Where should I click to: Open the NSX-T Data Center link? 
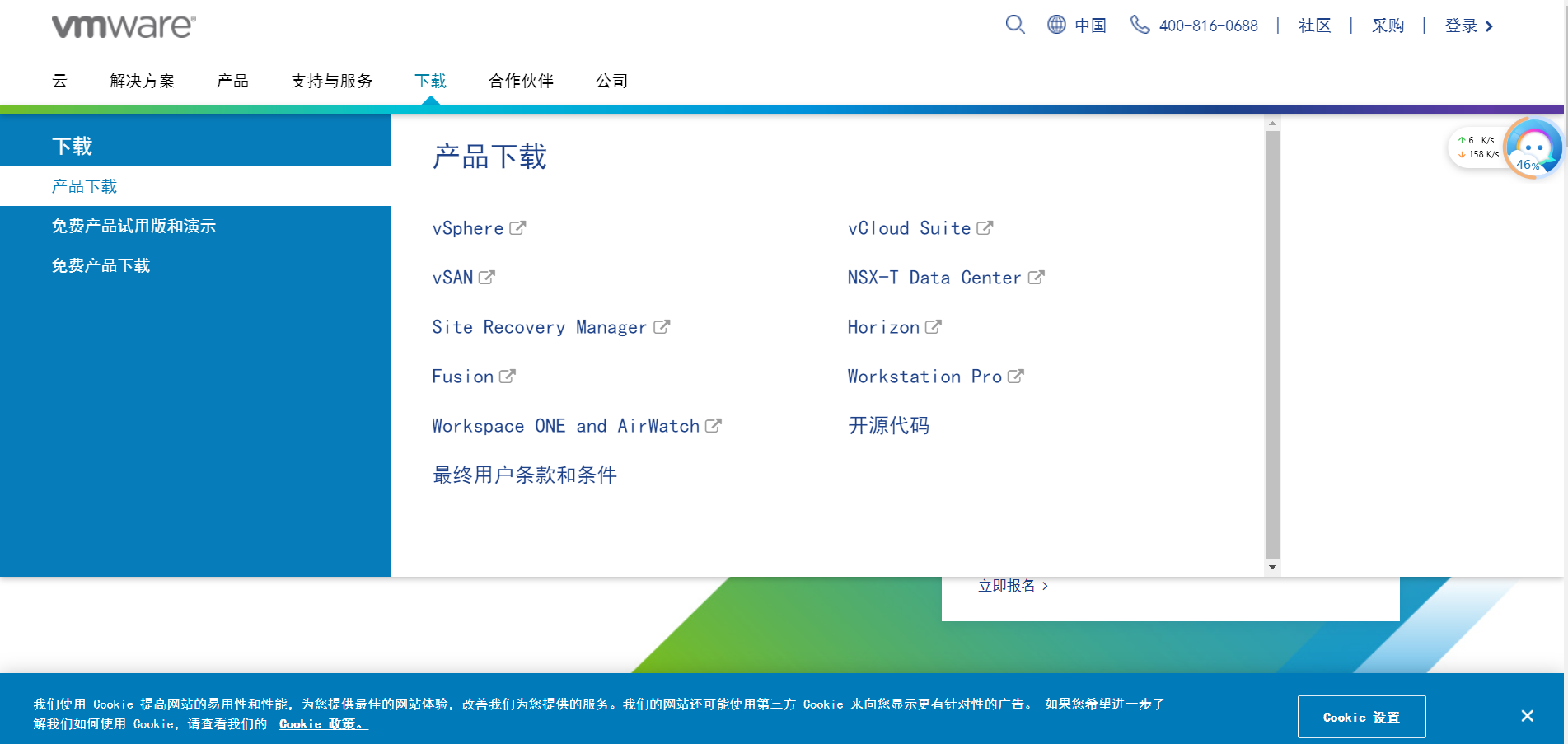point(934,278)
